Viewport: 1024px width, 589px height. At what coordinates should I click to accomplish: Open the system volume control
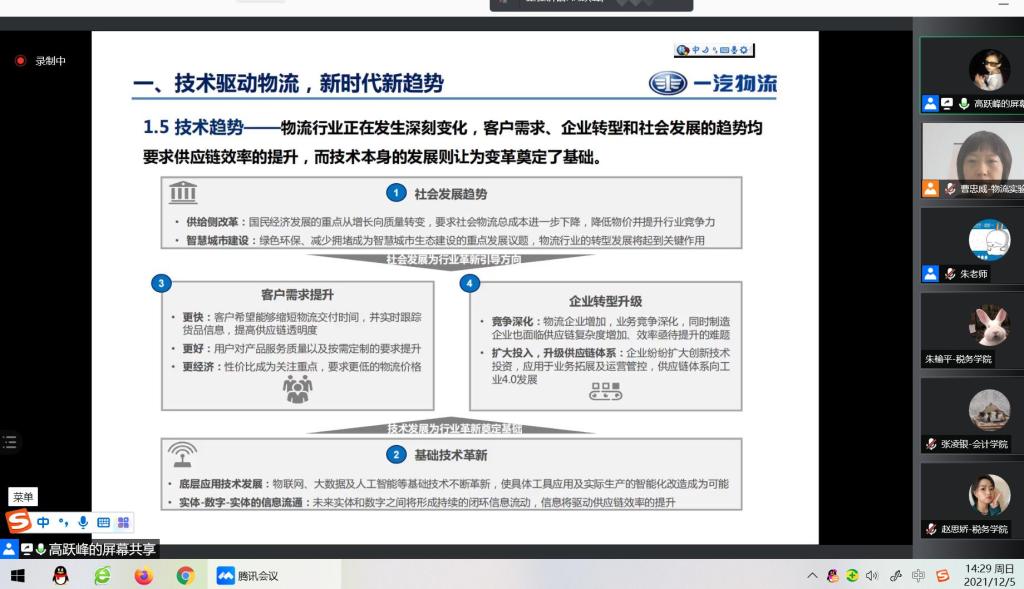(x=872, y=575)
